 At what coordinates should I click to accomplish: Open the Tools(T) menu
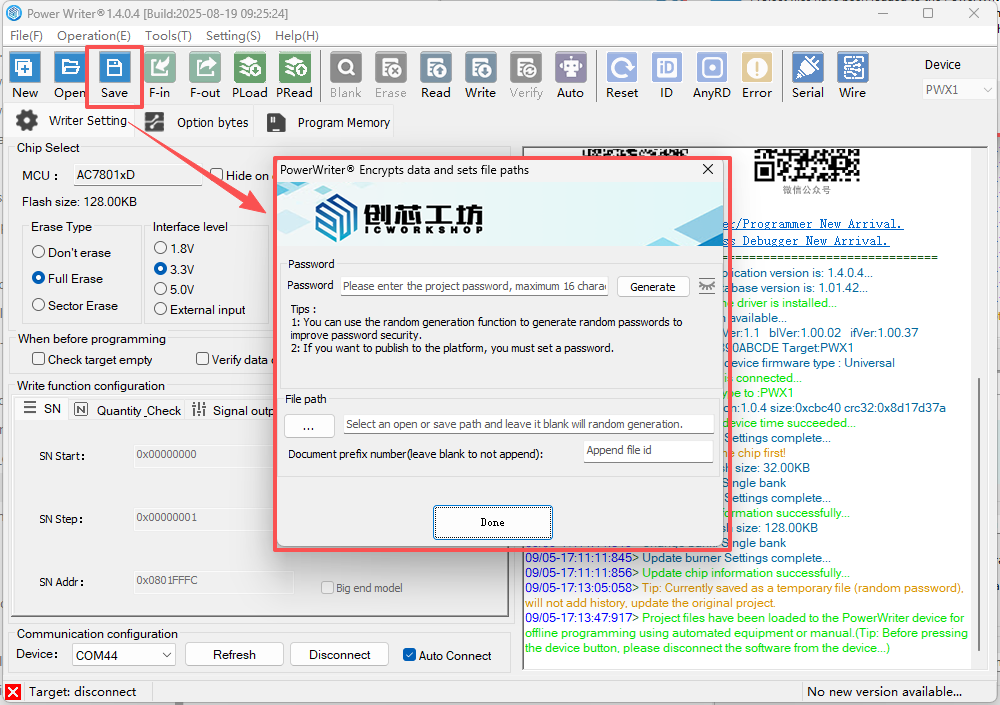[x=168, y=36]
